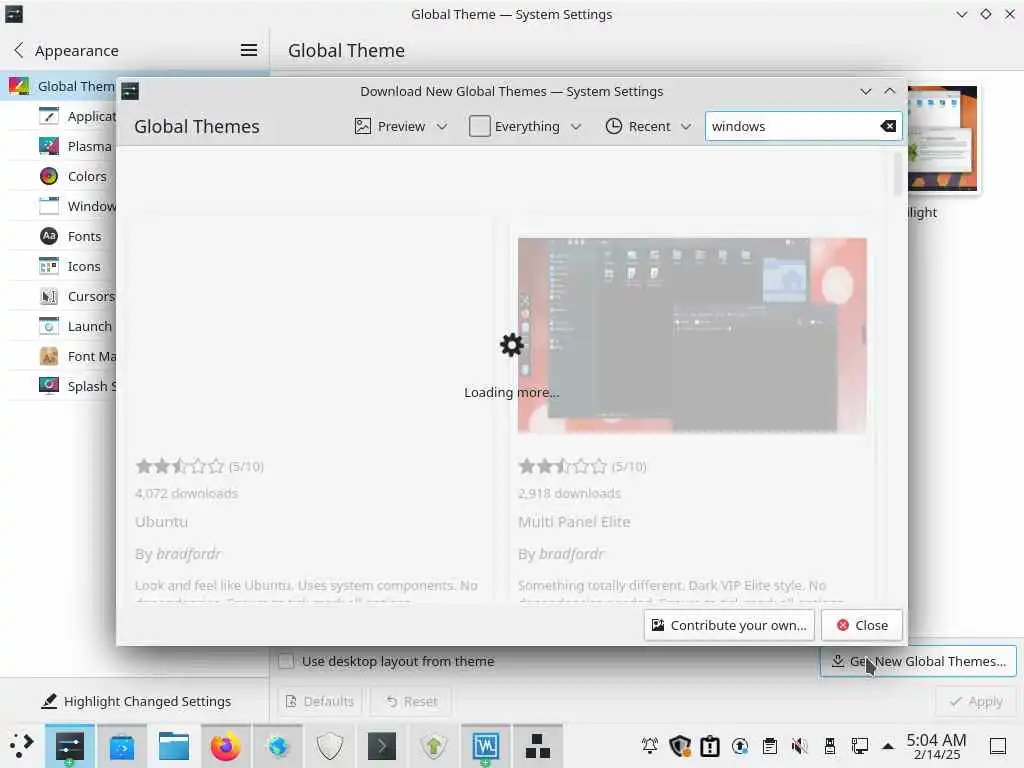The image size is (1024, 768).
Task: Click Application Style icon in sidebar
Action: pyautogui.click(x=49, y=116)
